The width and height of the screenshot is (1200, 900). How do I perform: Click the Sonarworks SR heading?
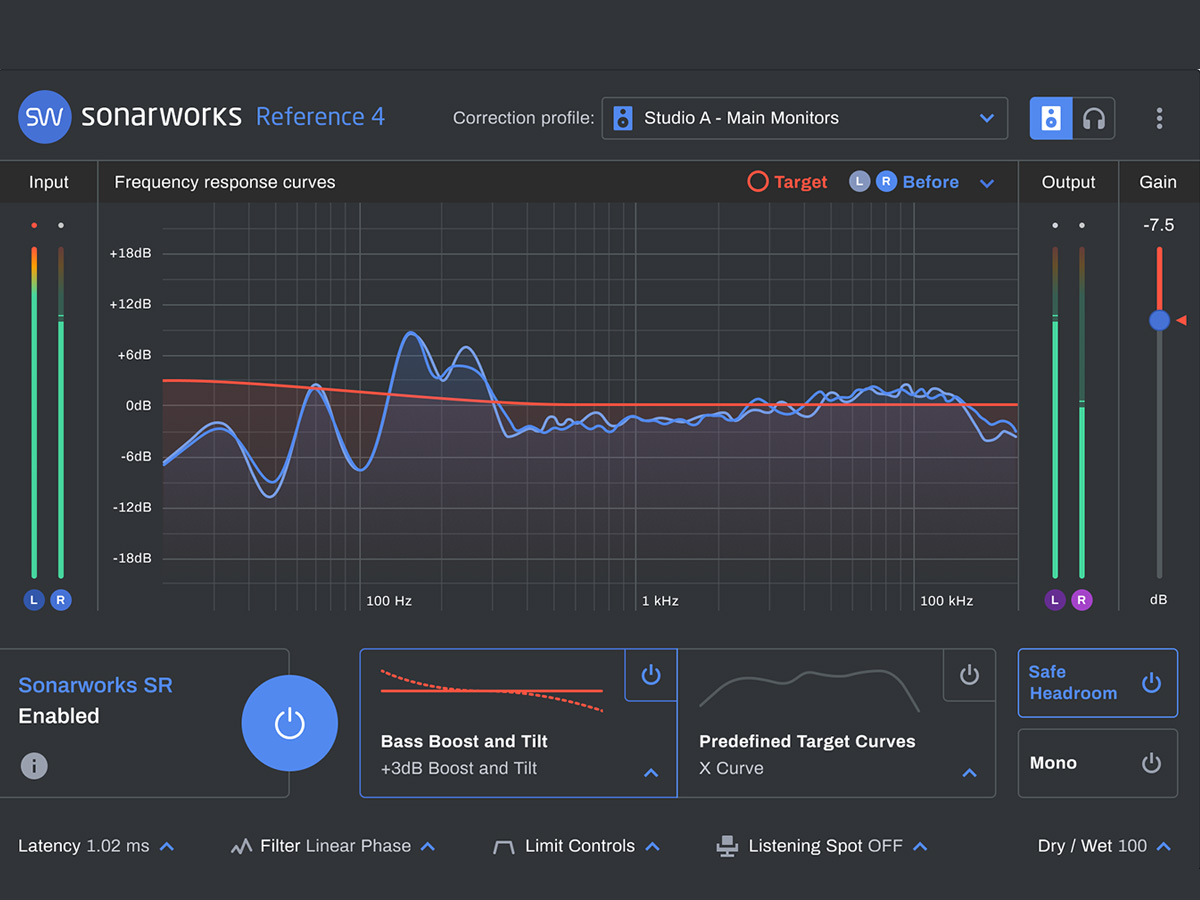click(x=95, y=685)
